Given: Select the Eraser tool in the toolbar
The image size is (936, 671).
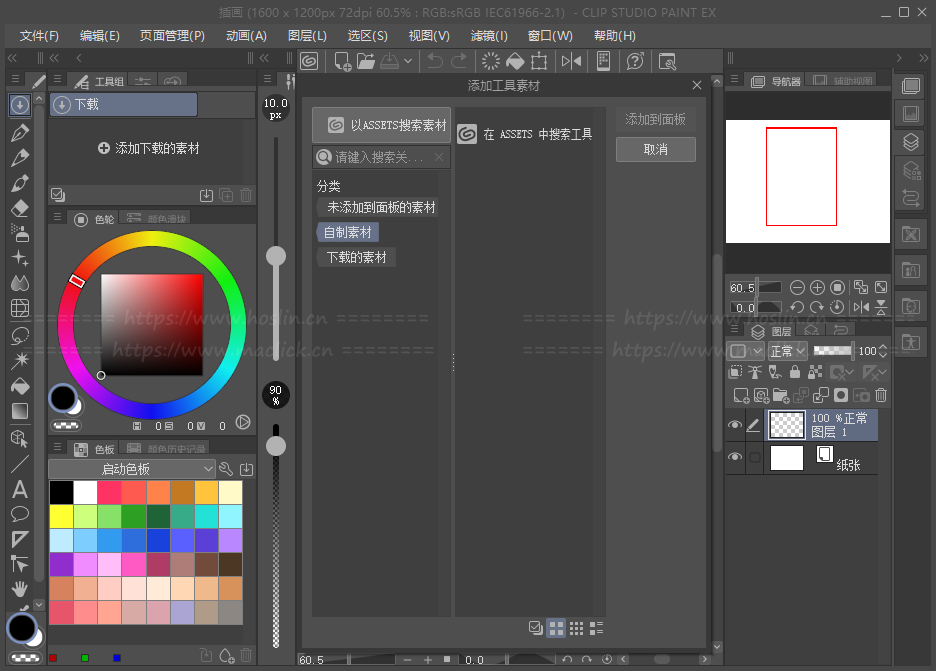Looking at the screenshot, I should [x=19, y=209].
